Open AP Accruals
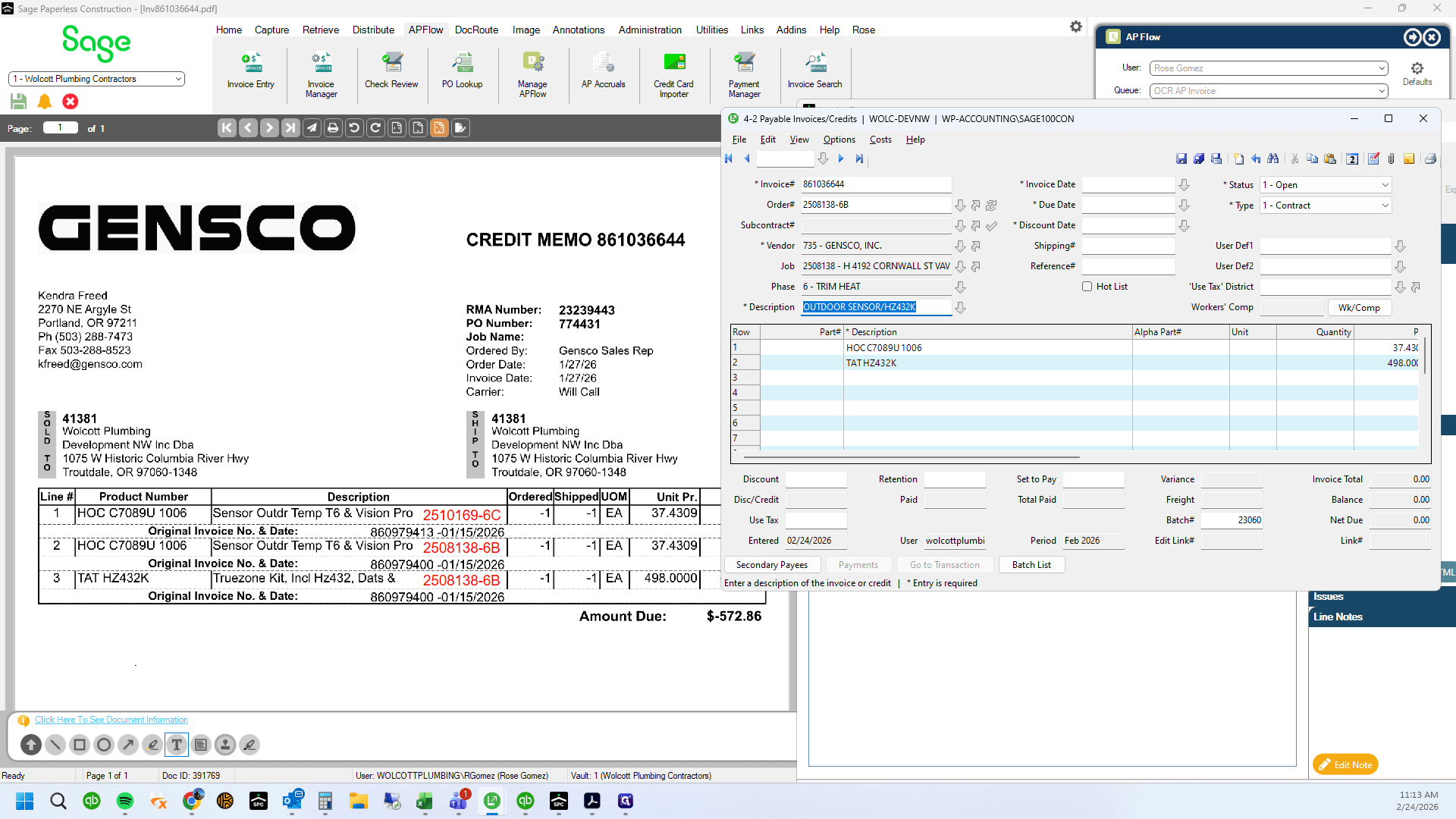1456x819 pixels. tap(603, 71)
